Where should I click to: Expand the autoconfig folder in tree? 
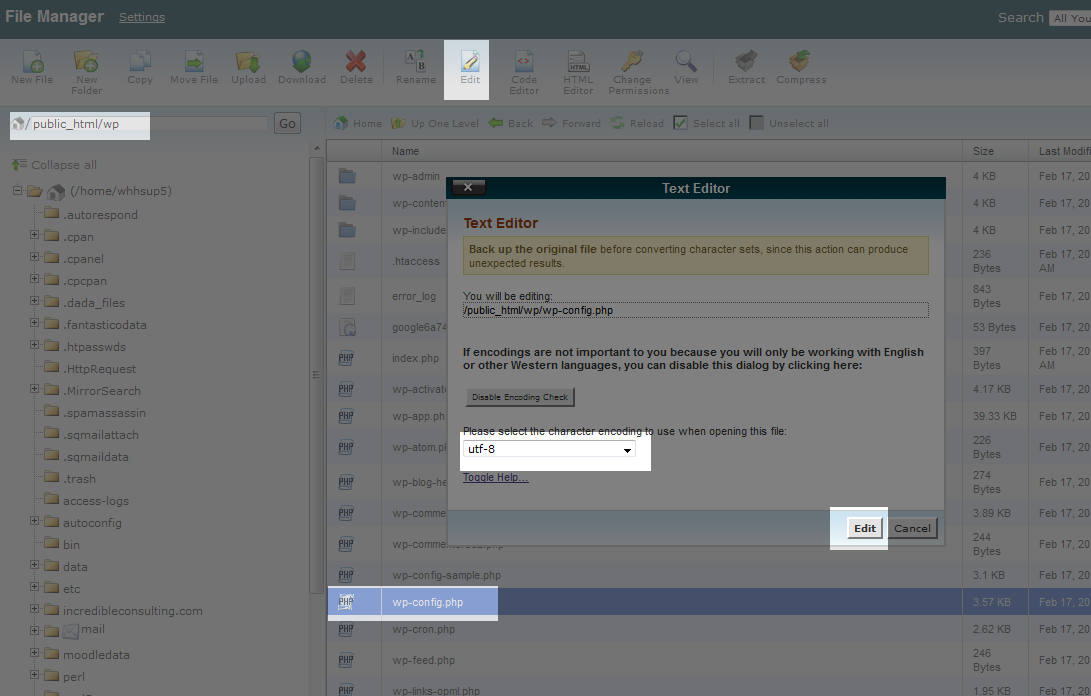tap(35, 521)
